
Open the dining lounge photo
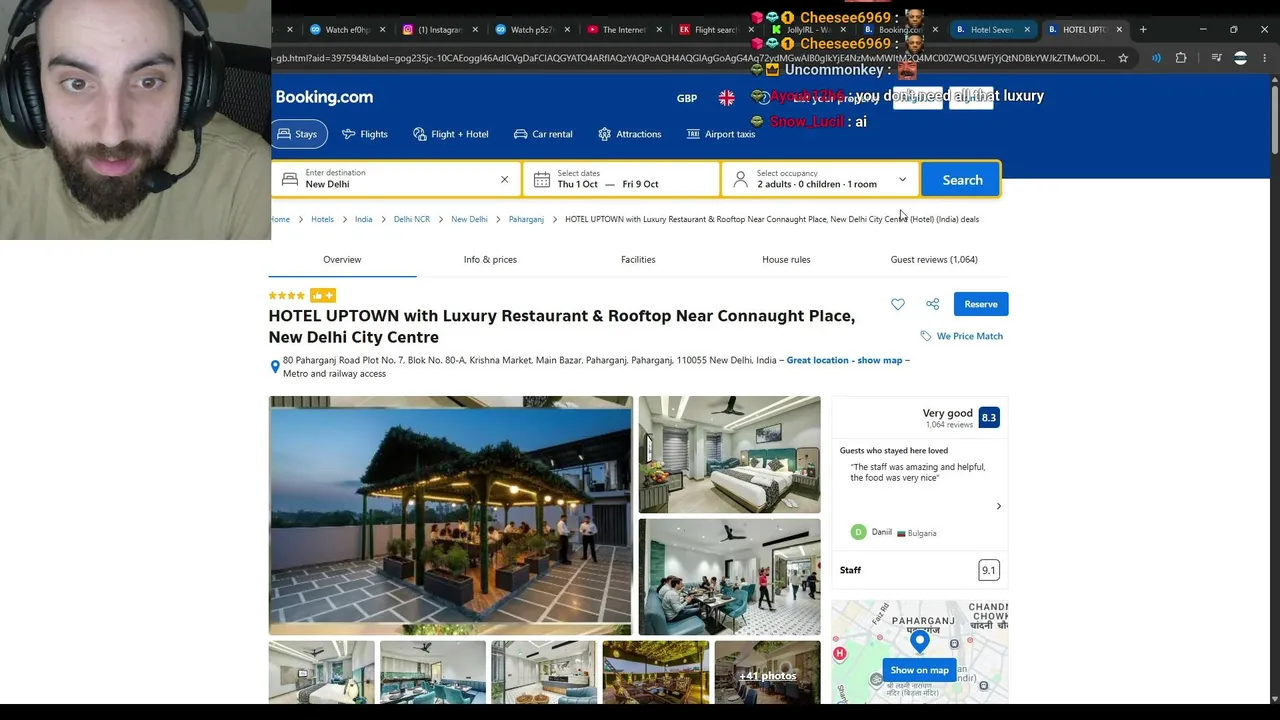(729, 577)
